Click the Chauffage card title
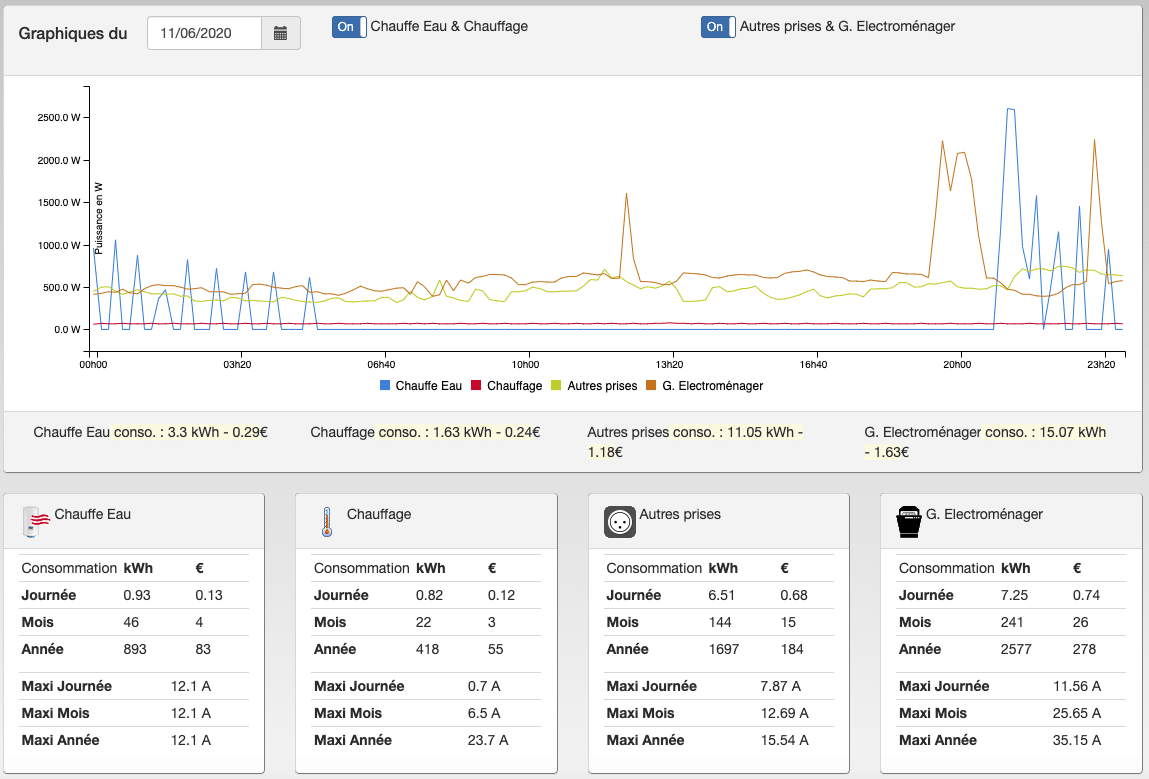Screen dimensions: 1149x779 click(x=379, y=514)
